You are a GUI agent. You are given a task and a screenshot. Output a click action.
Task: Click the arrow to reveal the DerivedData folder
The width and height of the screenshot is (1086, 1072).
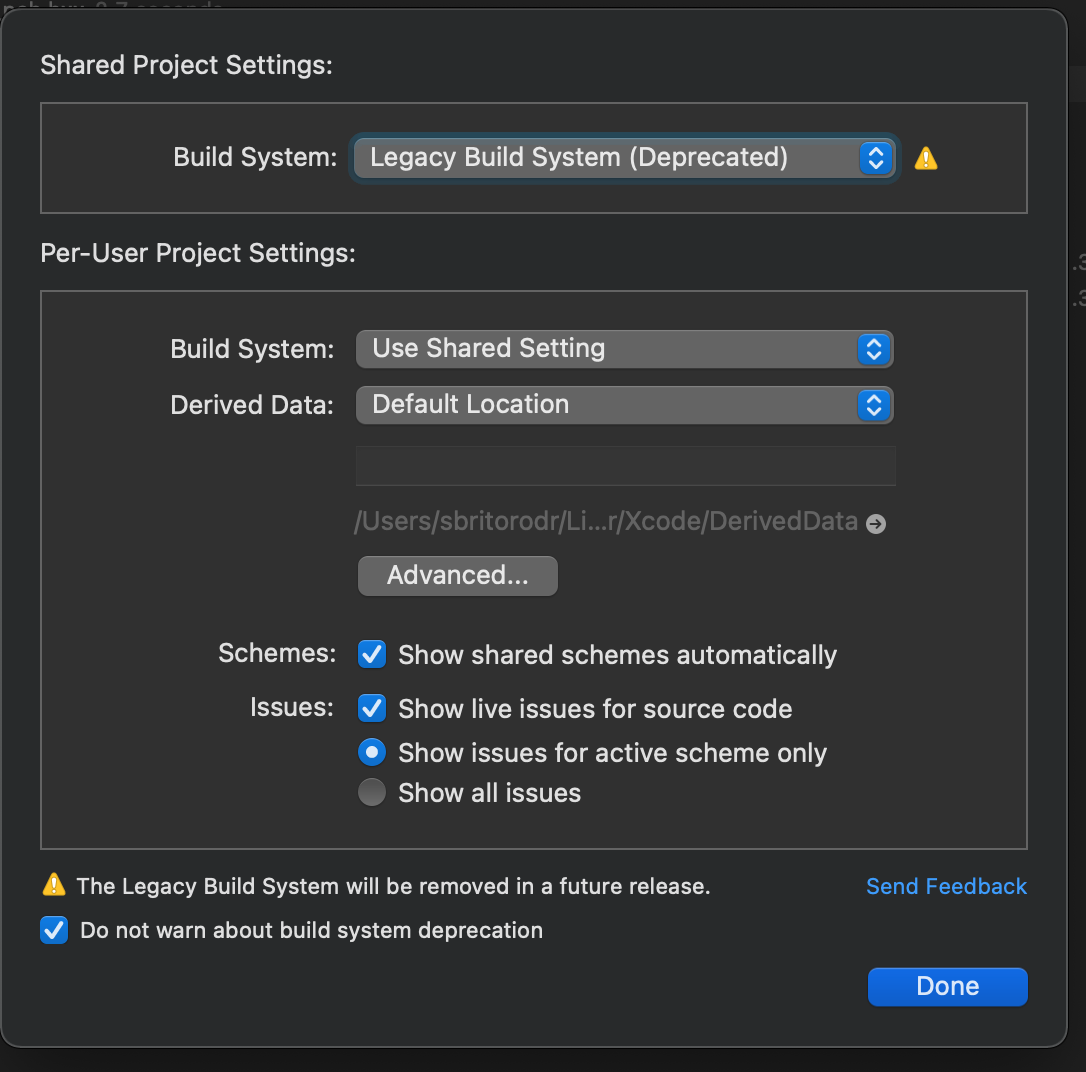click(x=875, y=523)
